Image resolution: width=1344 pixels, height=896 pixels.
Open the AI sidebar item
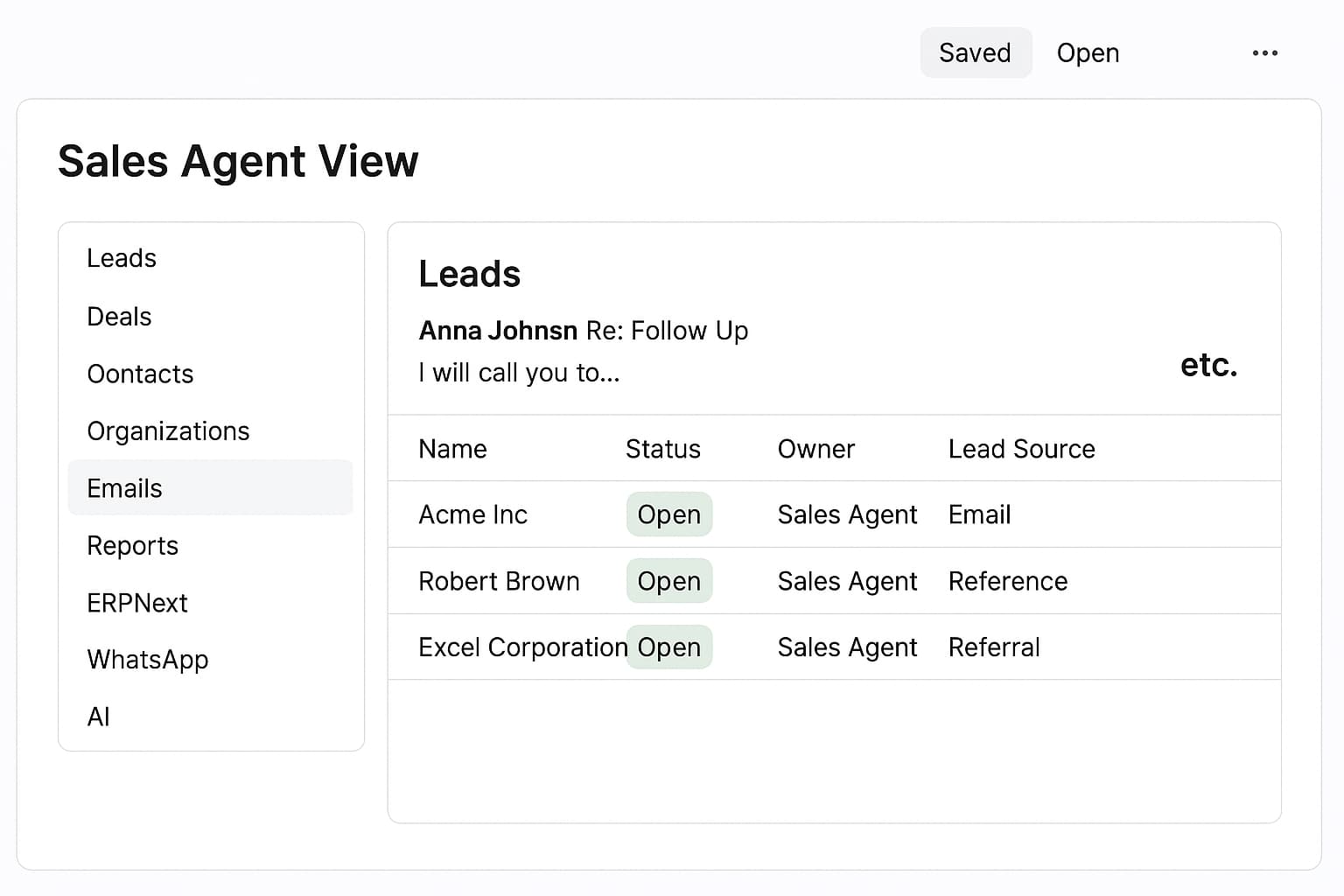(98, 717)
